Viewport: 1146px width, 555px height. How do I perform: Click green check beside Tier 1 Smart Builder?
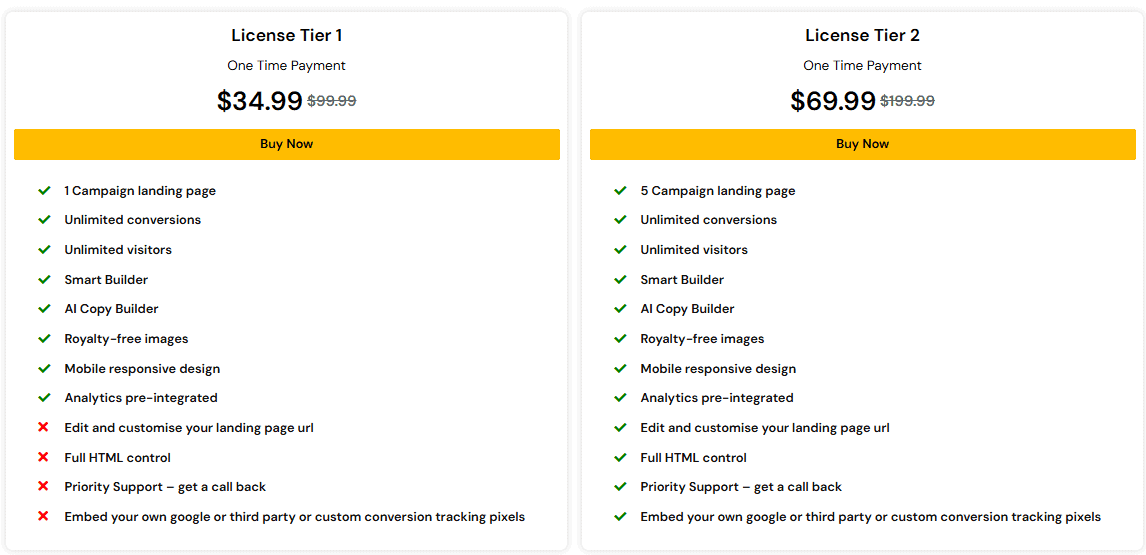tap(44, 279)
